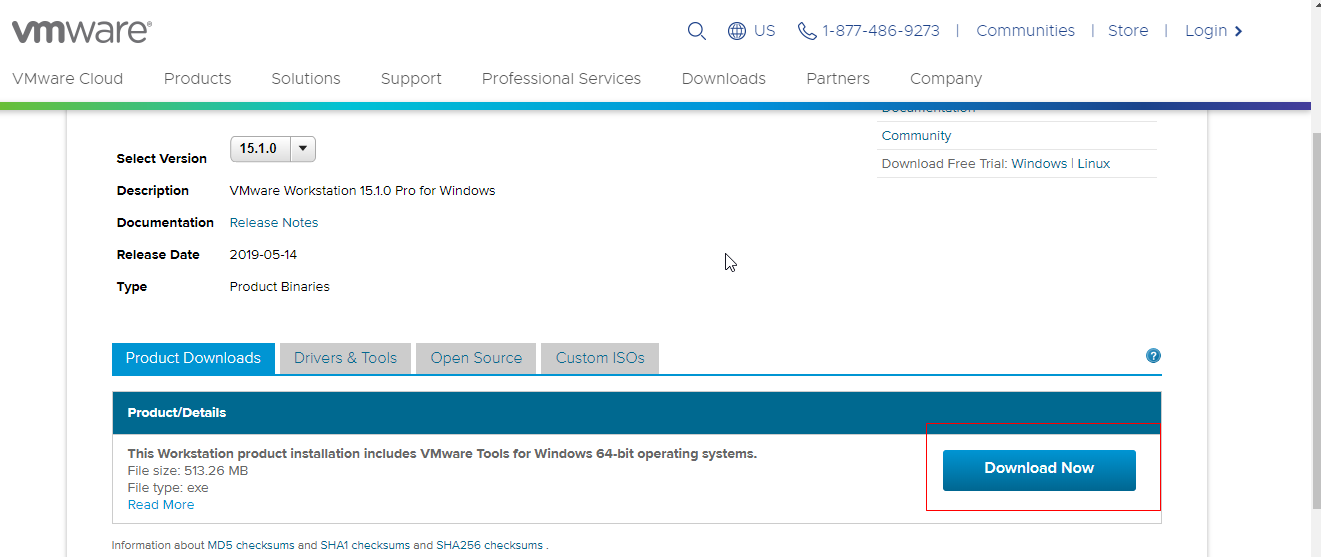Click the Login chevron arrow
The height and width of the screenshot is (557, 1321).
click(1238, 31)
